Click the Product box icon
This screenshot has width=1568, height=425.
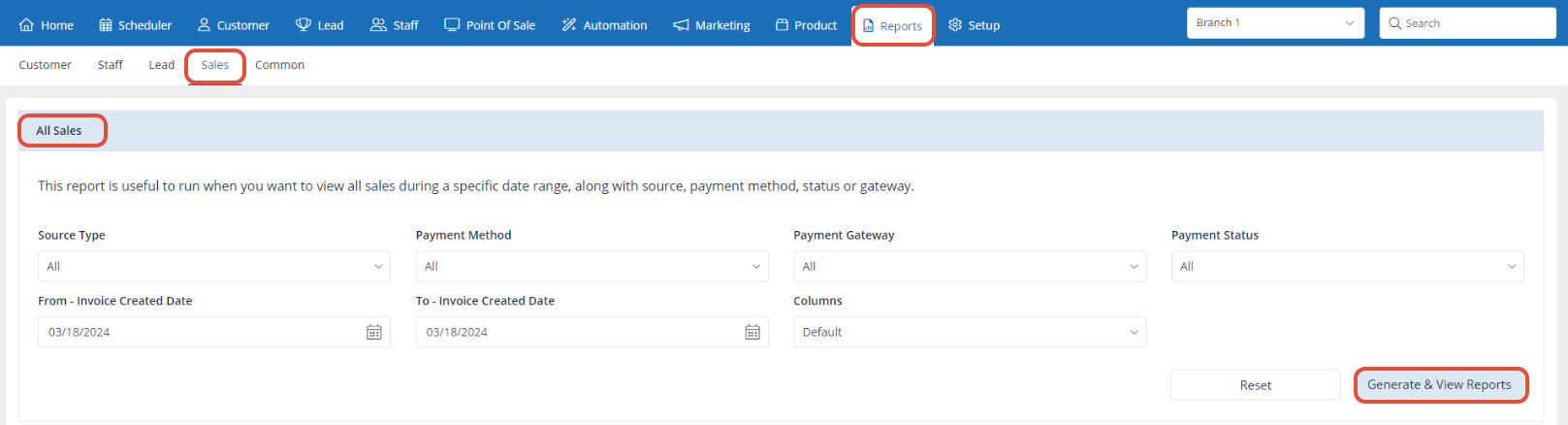point(782,25)
